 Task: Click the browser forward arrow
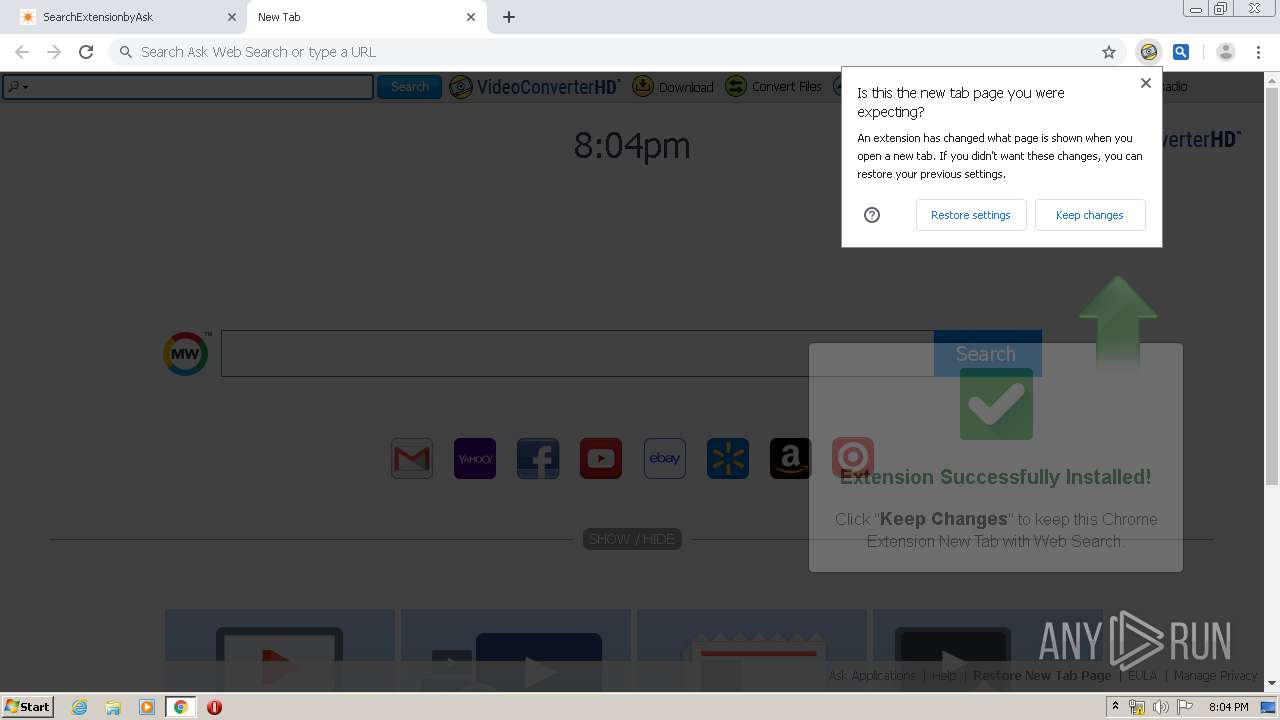54,52
